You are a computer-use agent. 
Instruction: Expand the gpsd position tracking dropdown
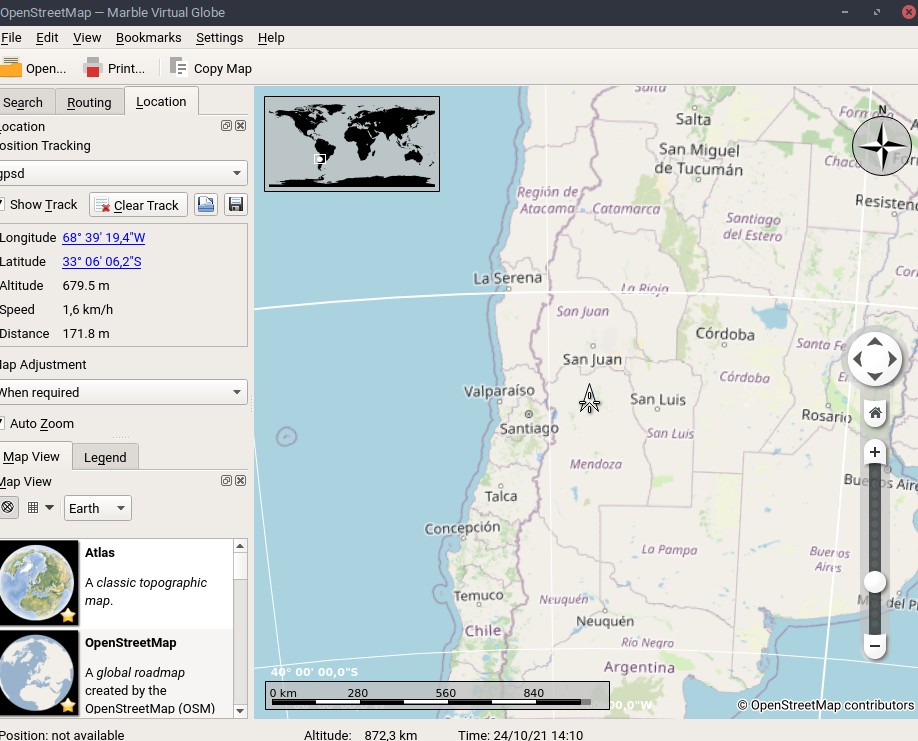pyautogui.click(x=122, y=173)
